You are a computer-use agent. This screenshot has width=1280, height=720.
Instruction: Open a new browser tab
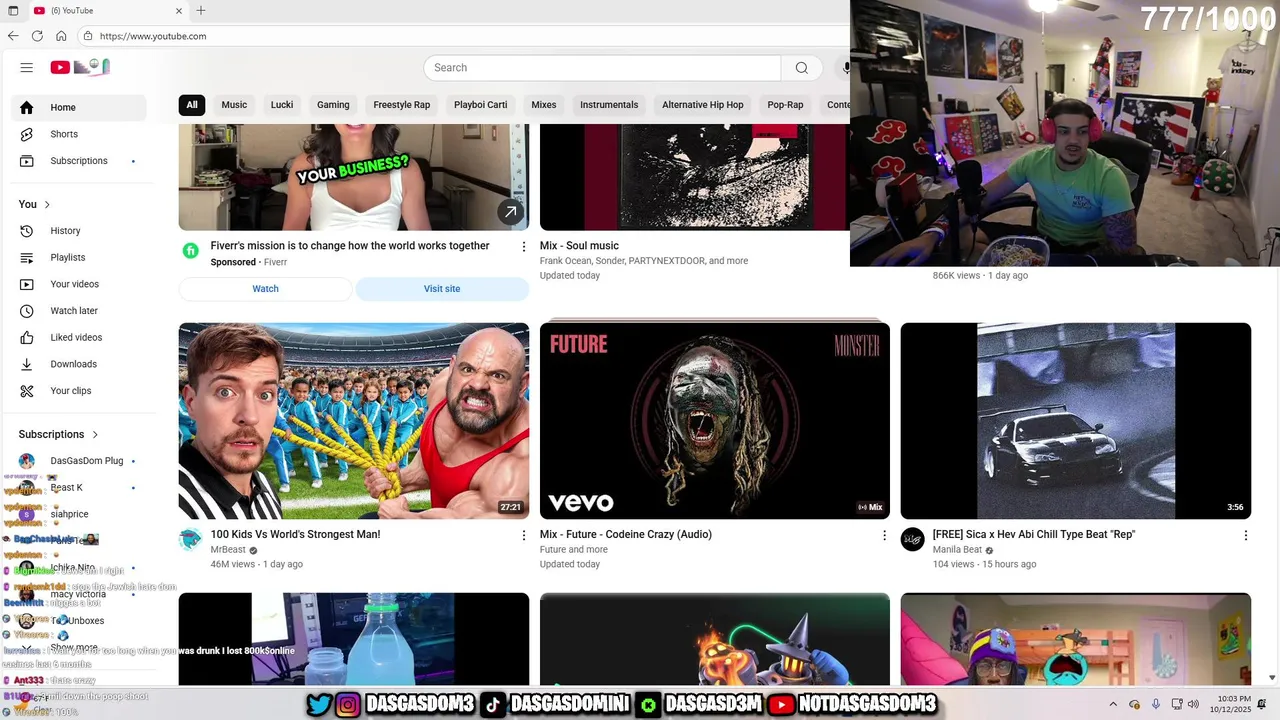coord(201,10)
